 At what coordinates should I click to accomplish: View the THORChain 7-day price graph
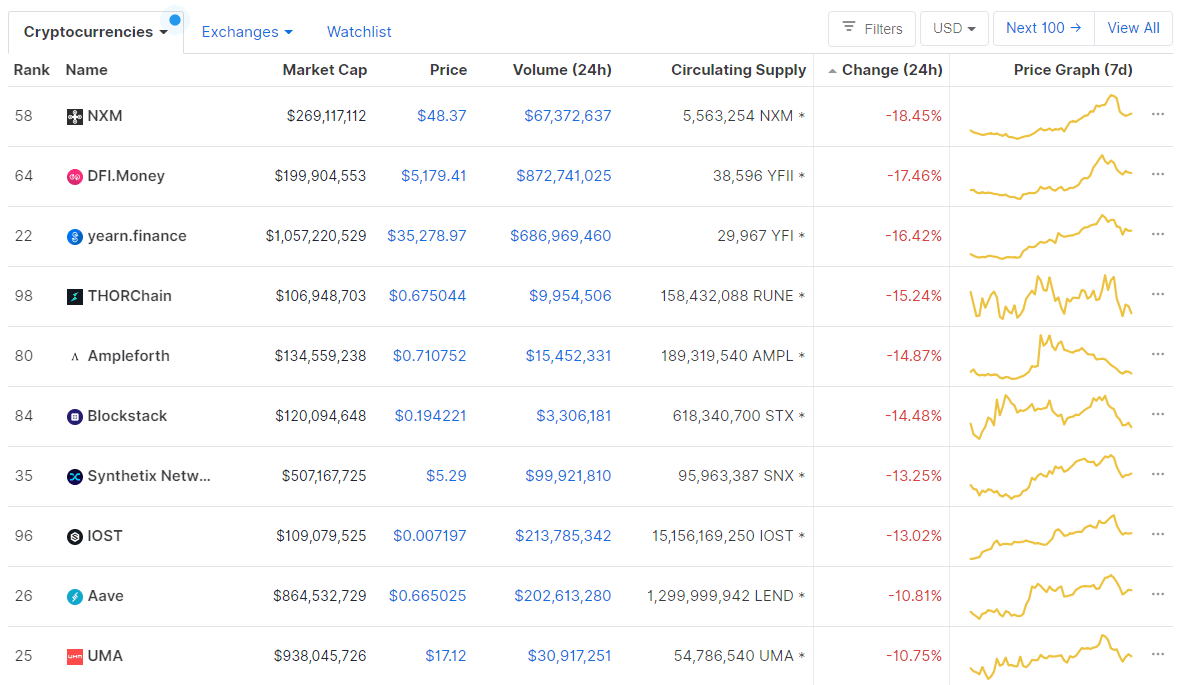[x=1051, y=296]
